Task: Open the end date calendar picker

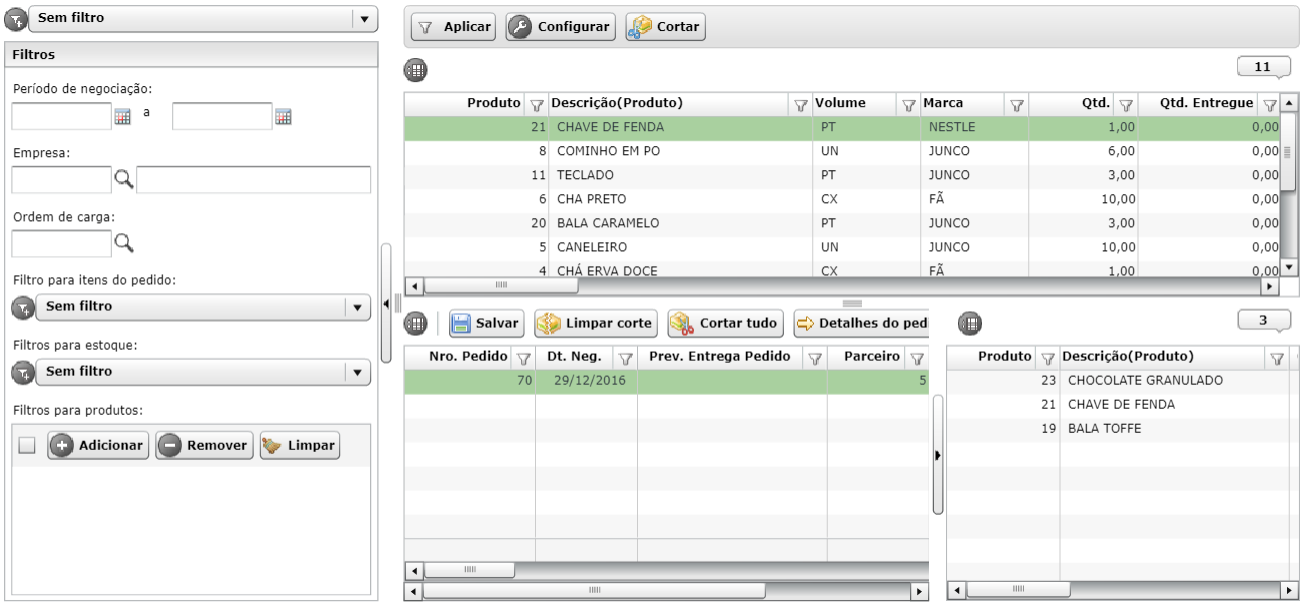Action: pos(283,117)
